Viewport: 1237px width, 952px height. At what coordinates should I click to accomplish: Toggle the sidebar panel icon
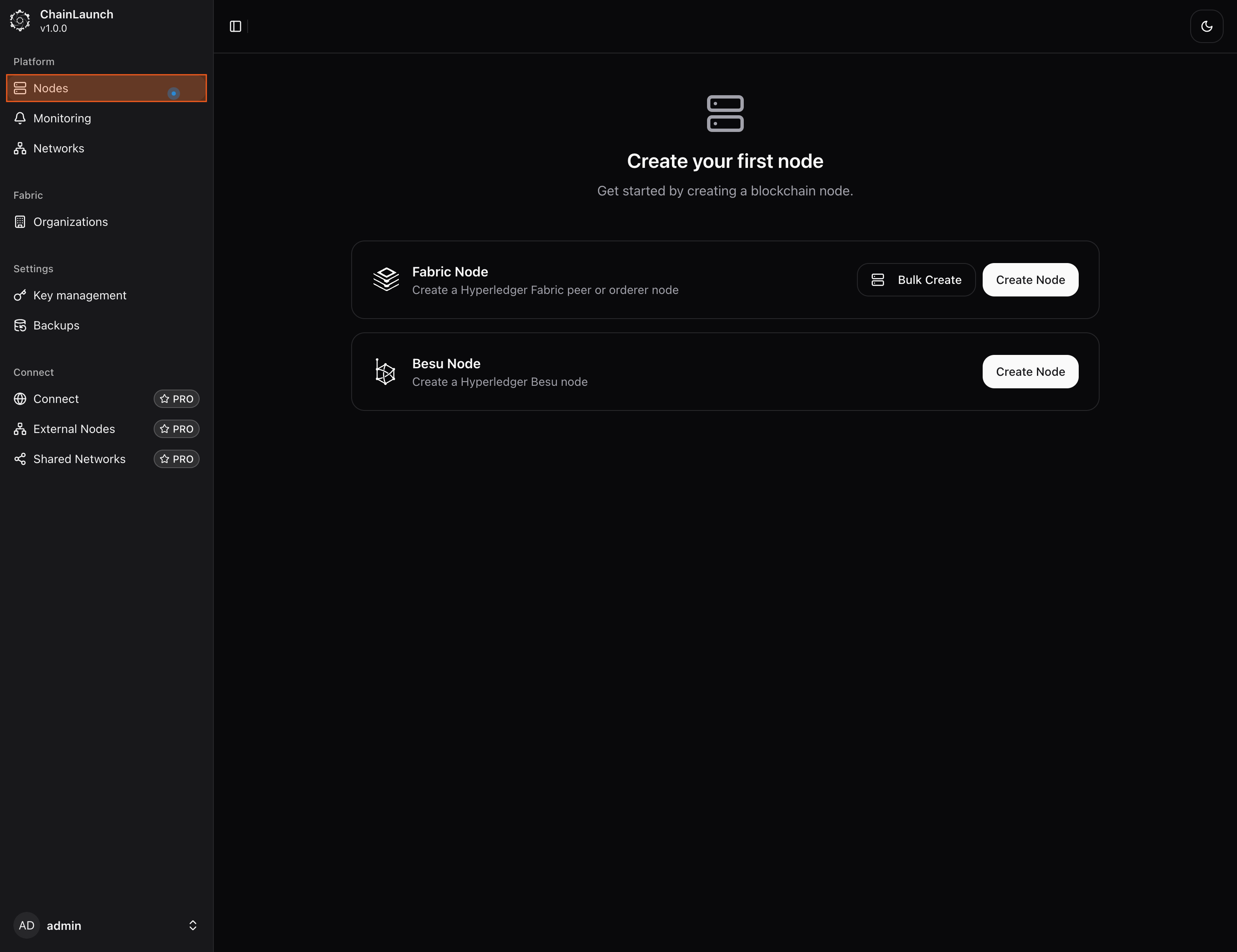pos(235,27)
